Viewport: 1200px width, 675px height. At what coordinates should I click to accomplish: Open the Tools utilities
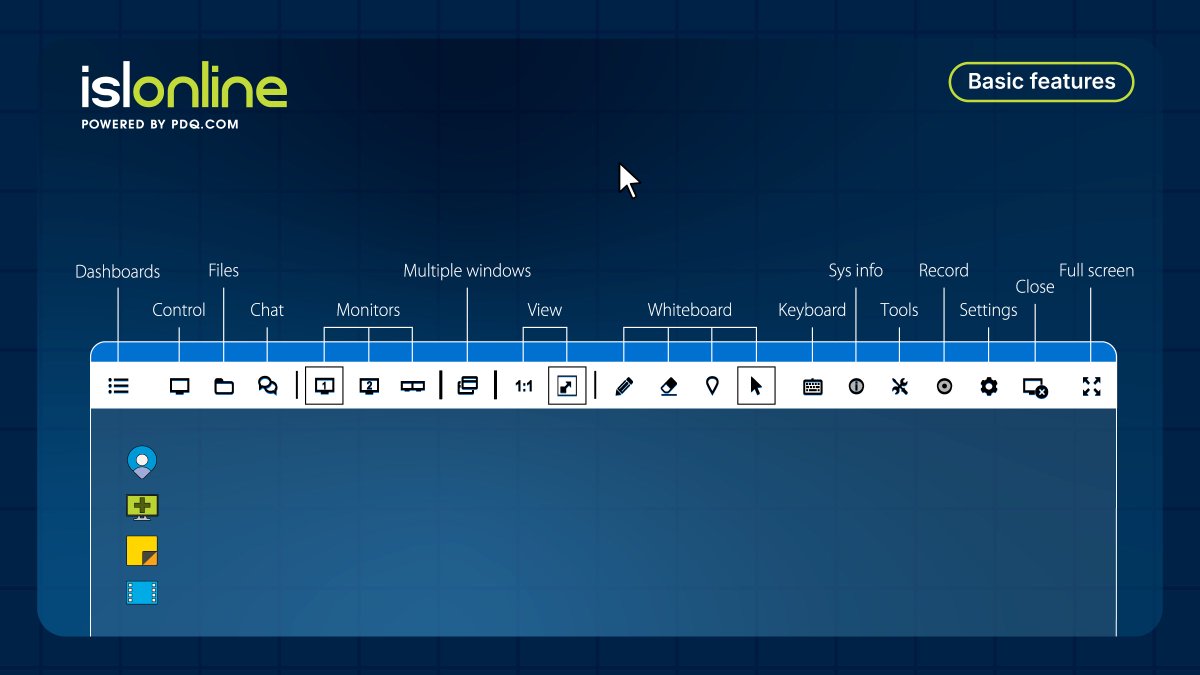point(899,386)
